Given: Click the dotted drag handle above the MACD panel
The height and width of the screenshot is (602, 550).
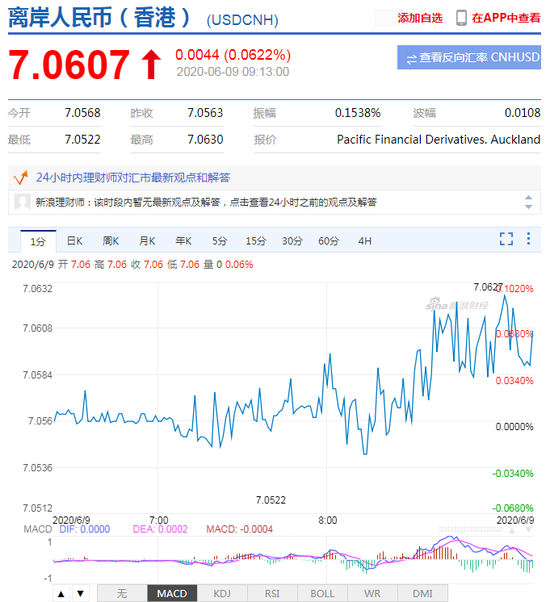Looking at the screenshot, I should pos(470,530).
